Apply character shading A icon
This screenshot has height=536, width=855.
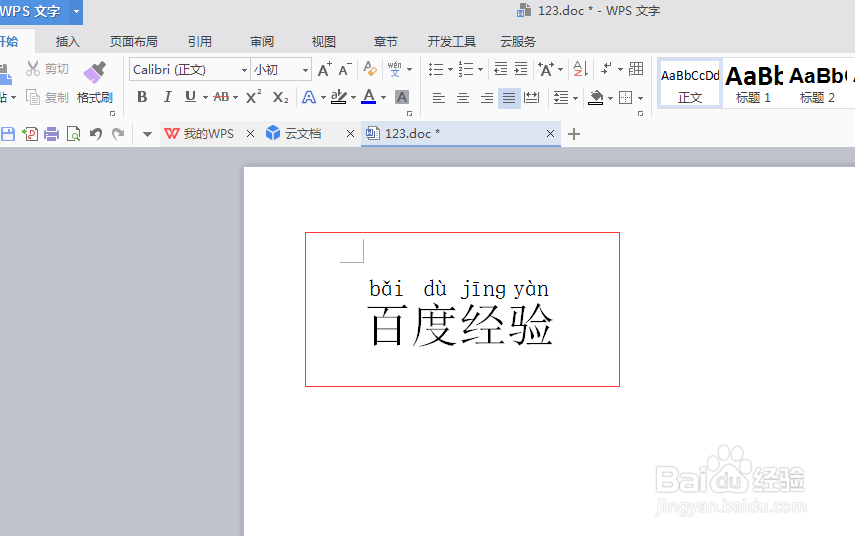(x=402, y=97)
